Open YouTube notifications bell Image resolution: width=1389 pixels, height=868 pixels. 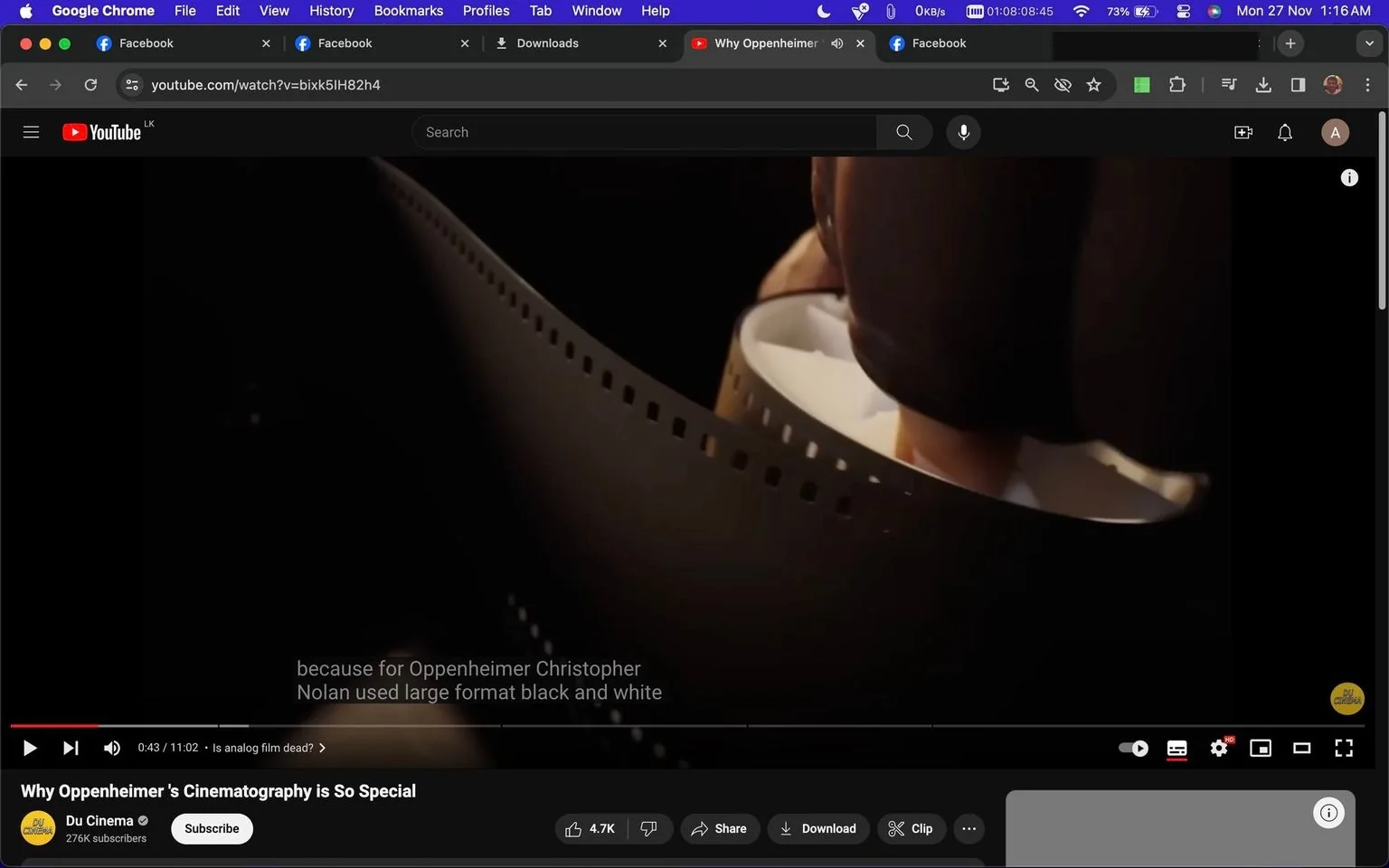point(1285,132)
